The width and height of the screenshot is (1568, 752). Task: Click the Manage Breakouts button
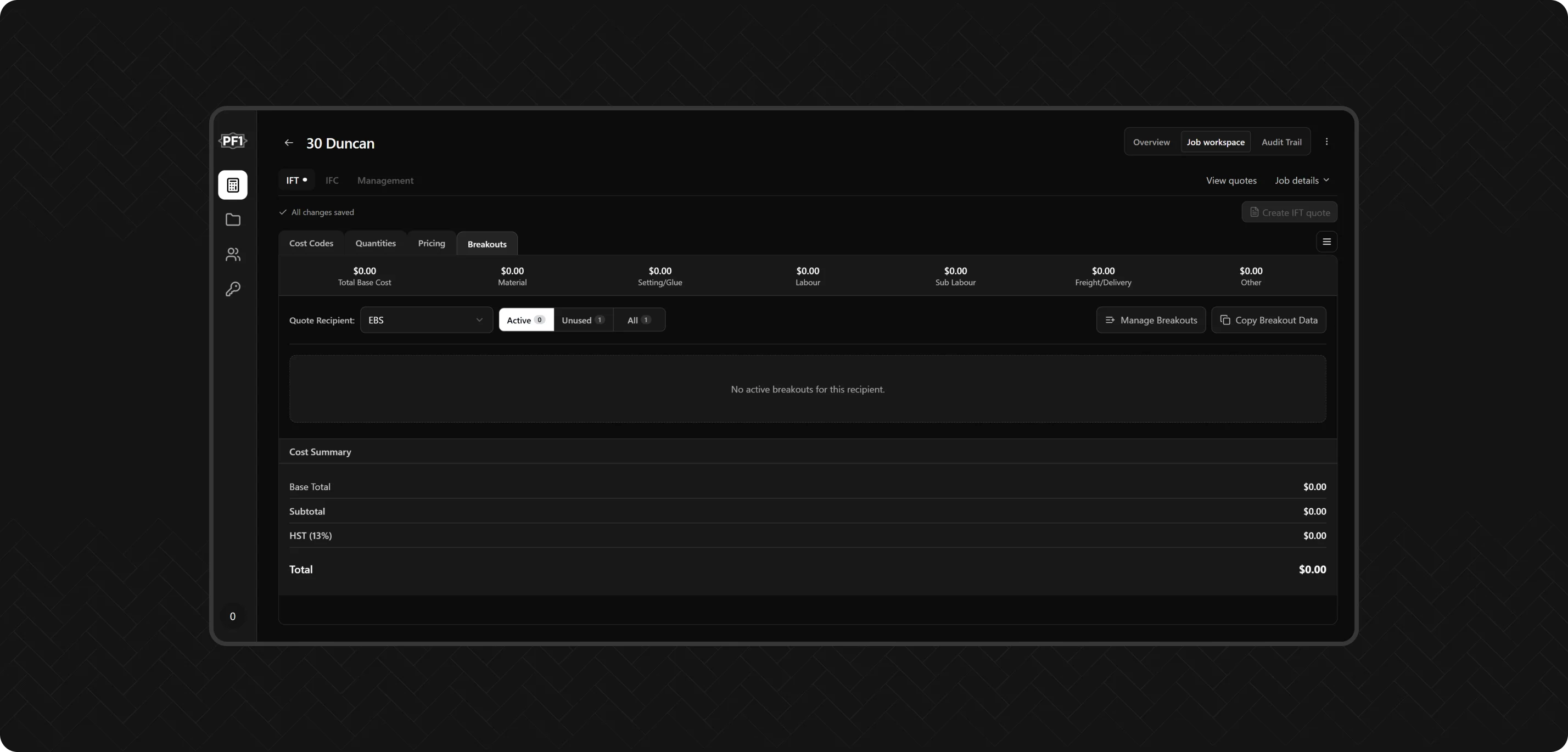coord(1150,320)
